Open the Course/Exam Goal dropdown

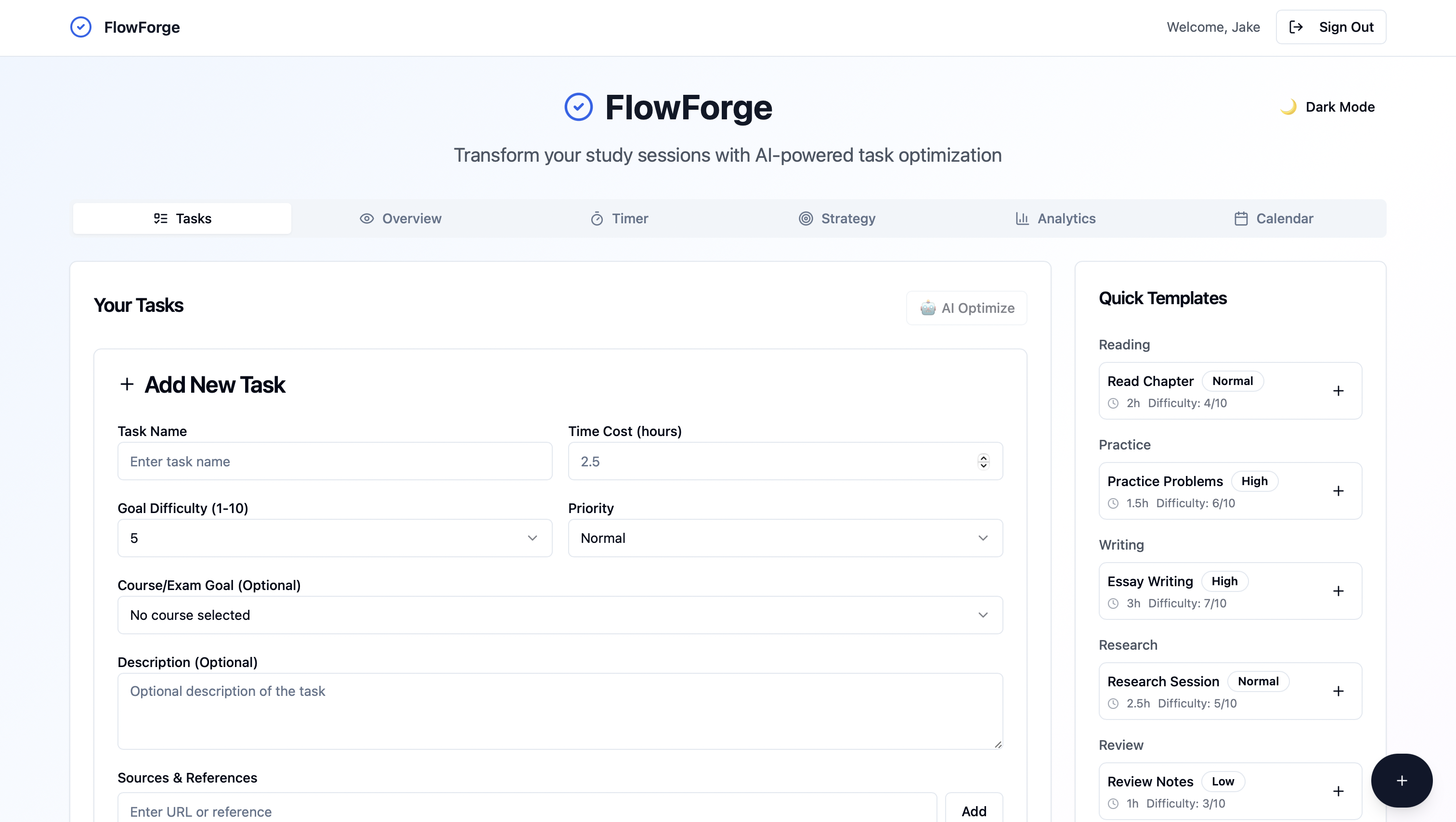coord(560,615)
